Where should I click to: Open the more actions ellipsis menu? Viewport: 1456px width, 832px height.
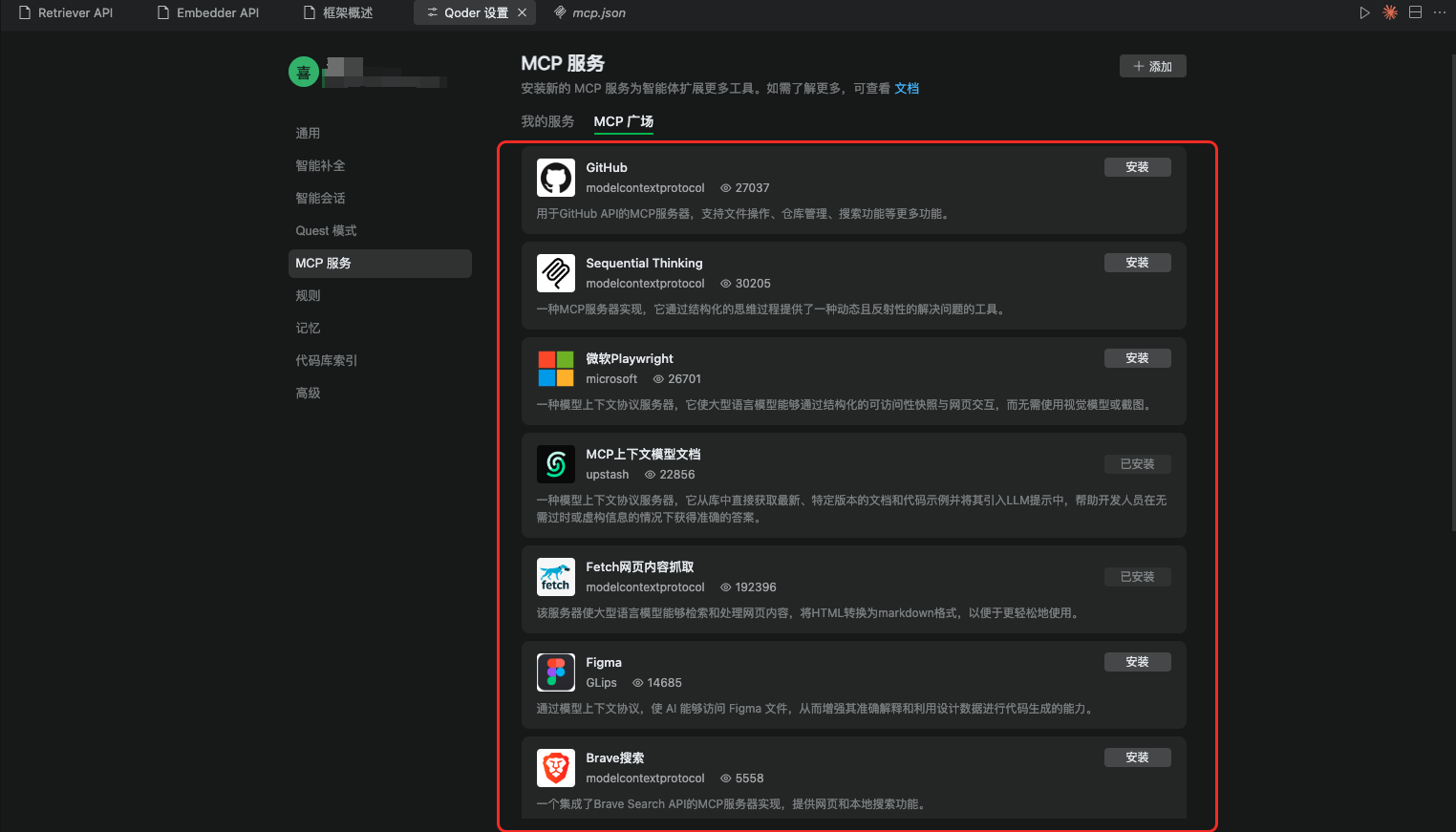(x=1440, y=12)
